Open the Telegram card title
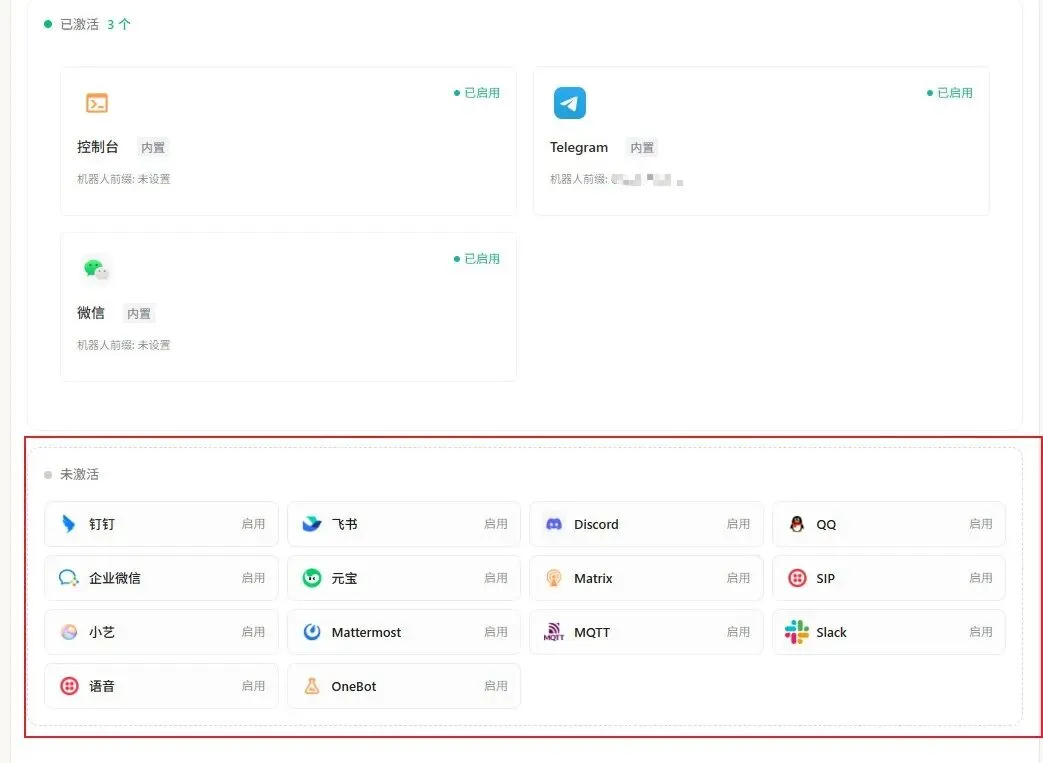The image size is (1043, 763). click(x=579, y=148)
